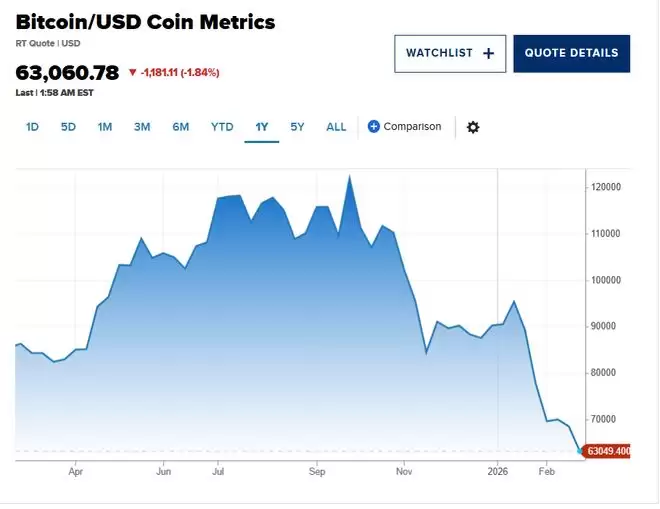Click the red down arrow price indicator
This screenshot has width=660, height=509.
[x=131, y=73]
